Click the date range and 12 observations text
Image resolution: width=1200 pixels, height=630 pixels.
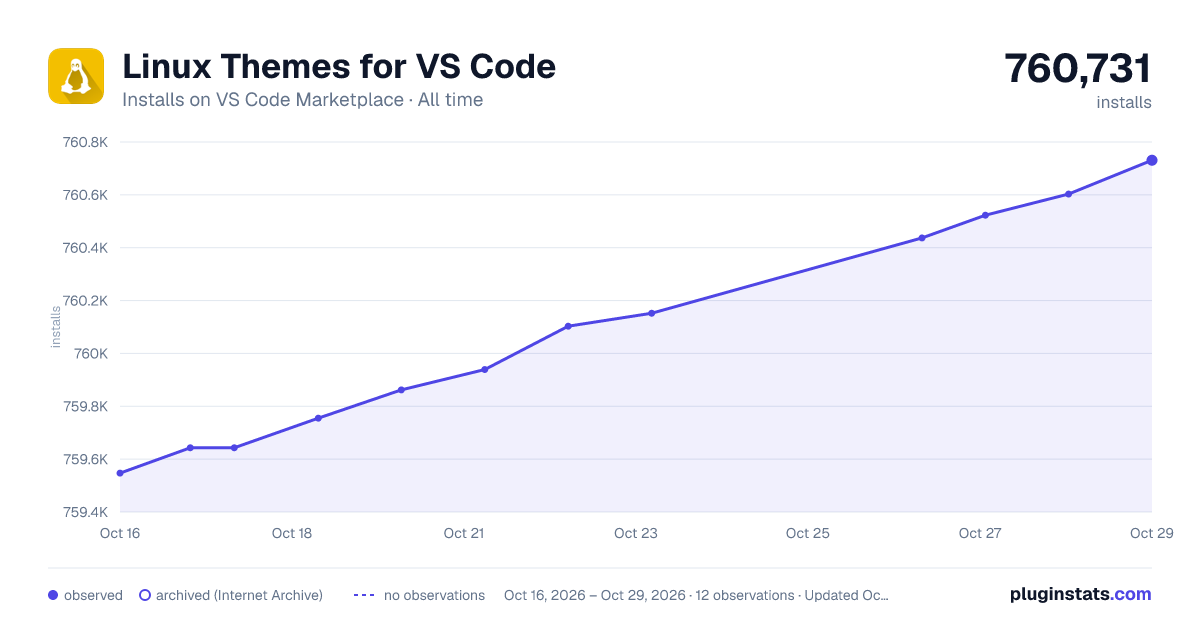tap(696, 595)
